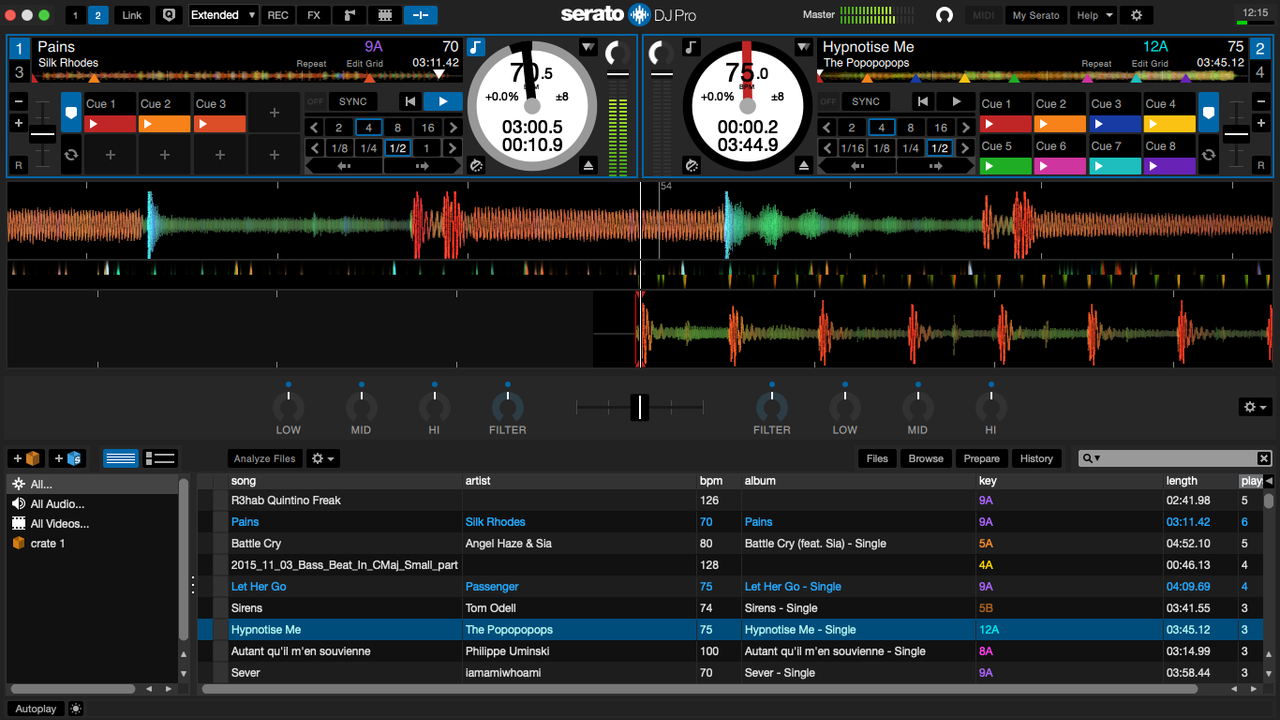The height and width of the screenshot is (720, 1280).
Task: Open loop tab icon on left deck
Action: 71,155
